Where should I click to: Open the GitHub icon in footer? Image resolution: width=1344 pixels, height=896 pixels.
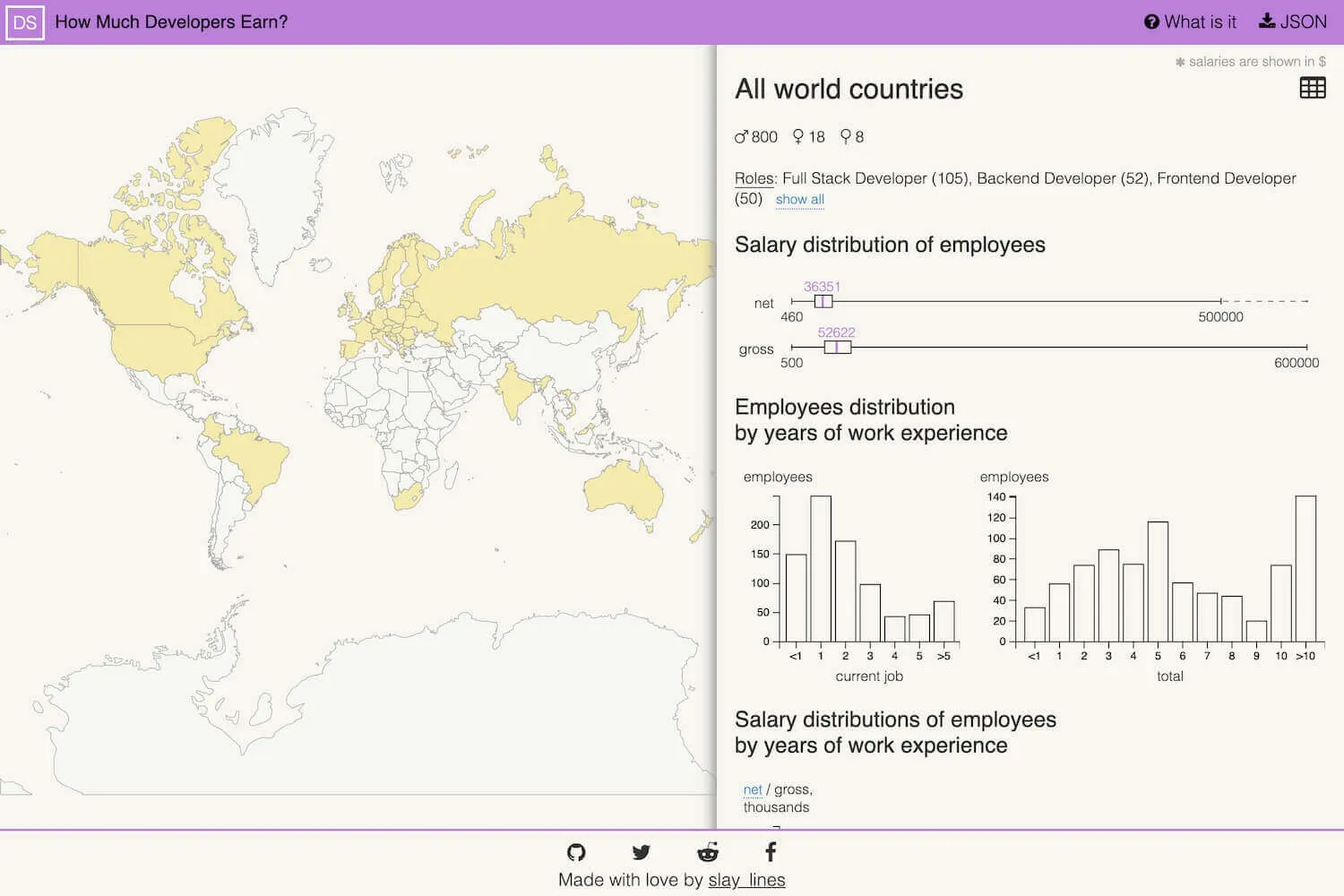pyautogui.click(x=576, y=852)
